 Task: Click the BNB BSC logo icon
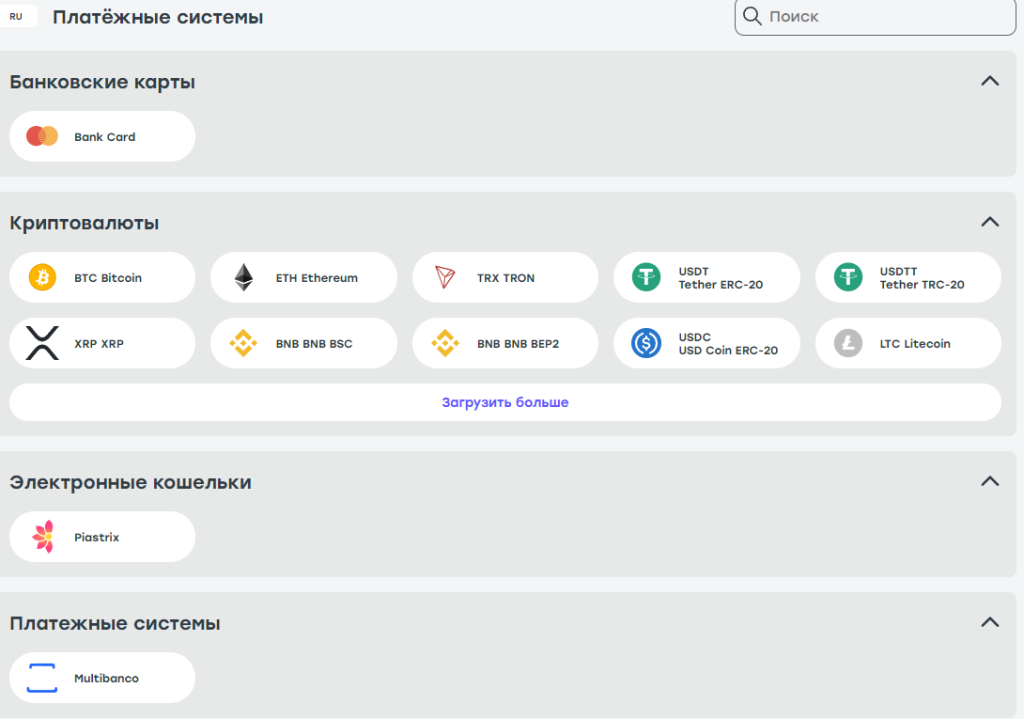point(244,343)
